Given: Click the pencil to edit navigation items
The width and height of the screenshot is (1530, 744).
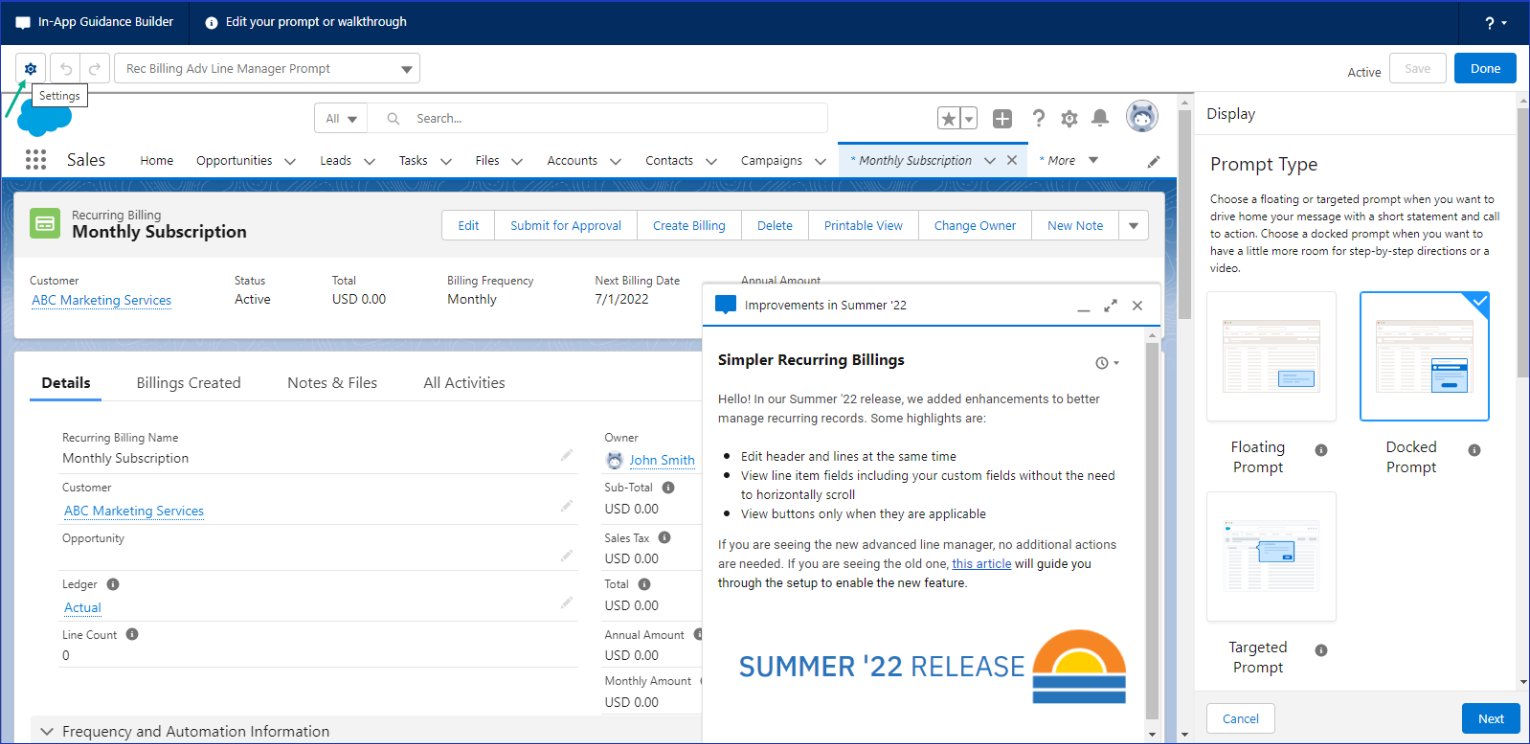Looking at the screenshot, I should tap(1154, 161).
